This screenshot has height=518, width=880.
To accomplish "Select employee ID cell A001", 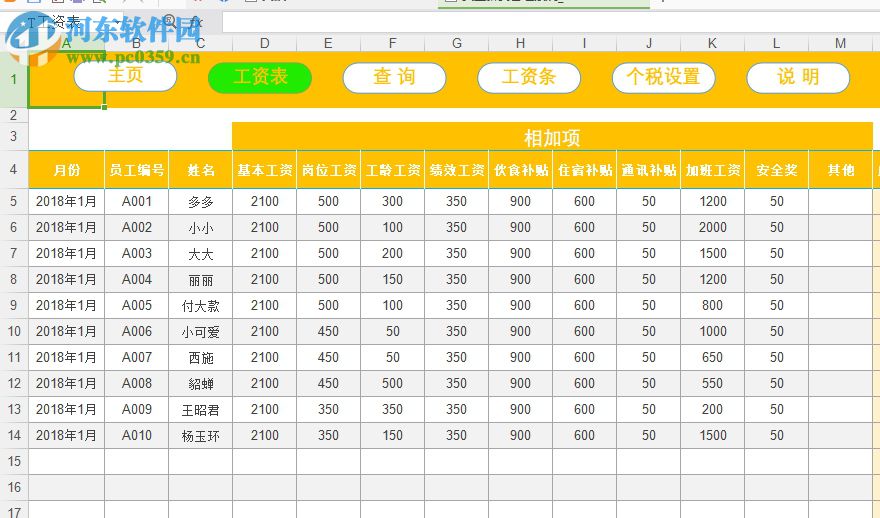I will (136, 201).
